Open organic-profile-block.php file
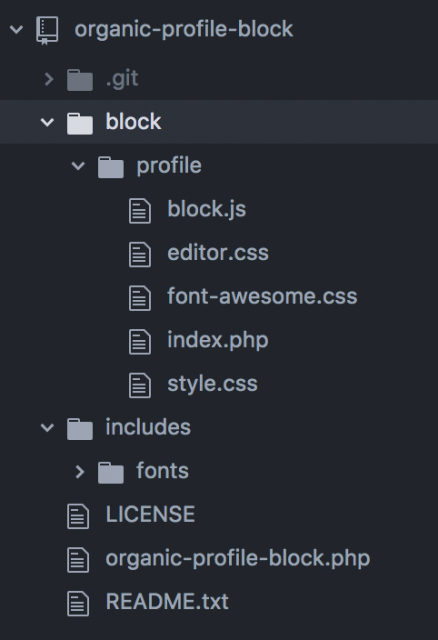This screenshot has height=640, width=438. (238, 558)
